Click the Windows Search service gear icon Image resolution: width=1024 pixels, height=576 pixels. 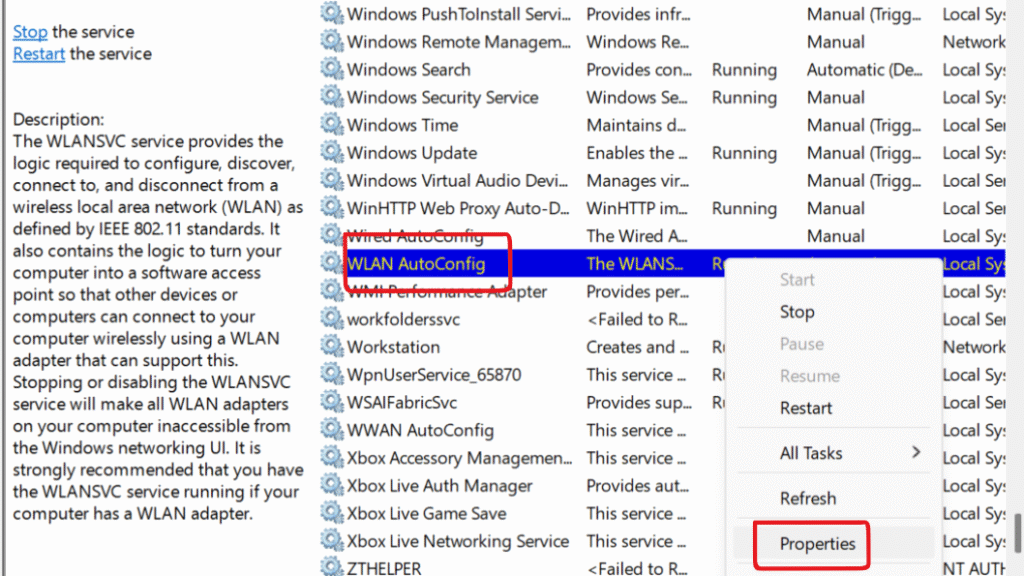(x=332, y=69)
